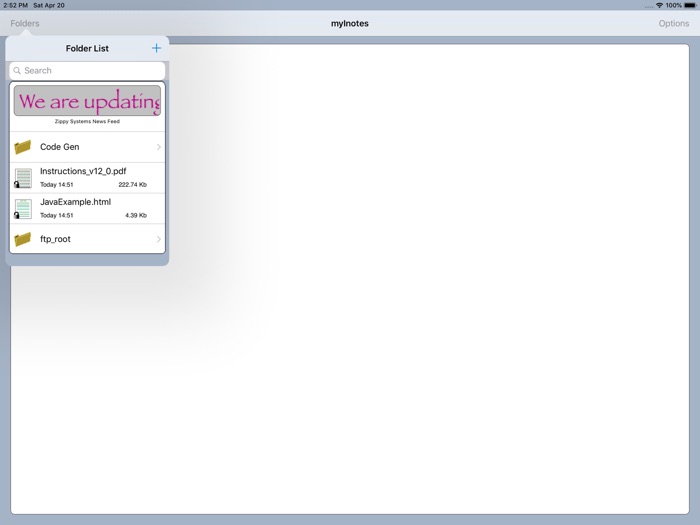
Task: Open the Options menu
Action: [x=674, y=23]
